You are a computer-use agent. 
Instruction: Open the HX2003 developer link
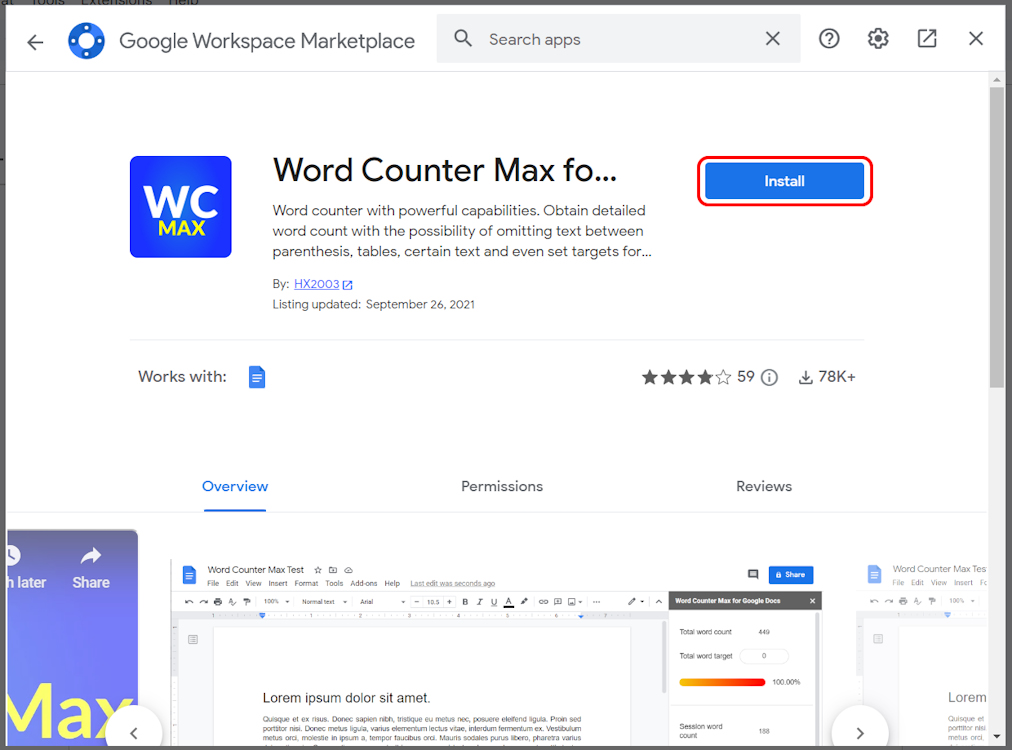pos(316,284)
